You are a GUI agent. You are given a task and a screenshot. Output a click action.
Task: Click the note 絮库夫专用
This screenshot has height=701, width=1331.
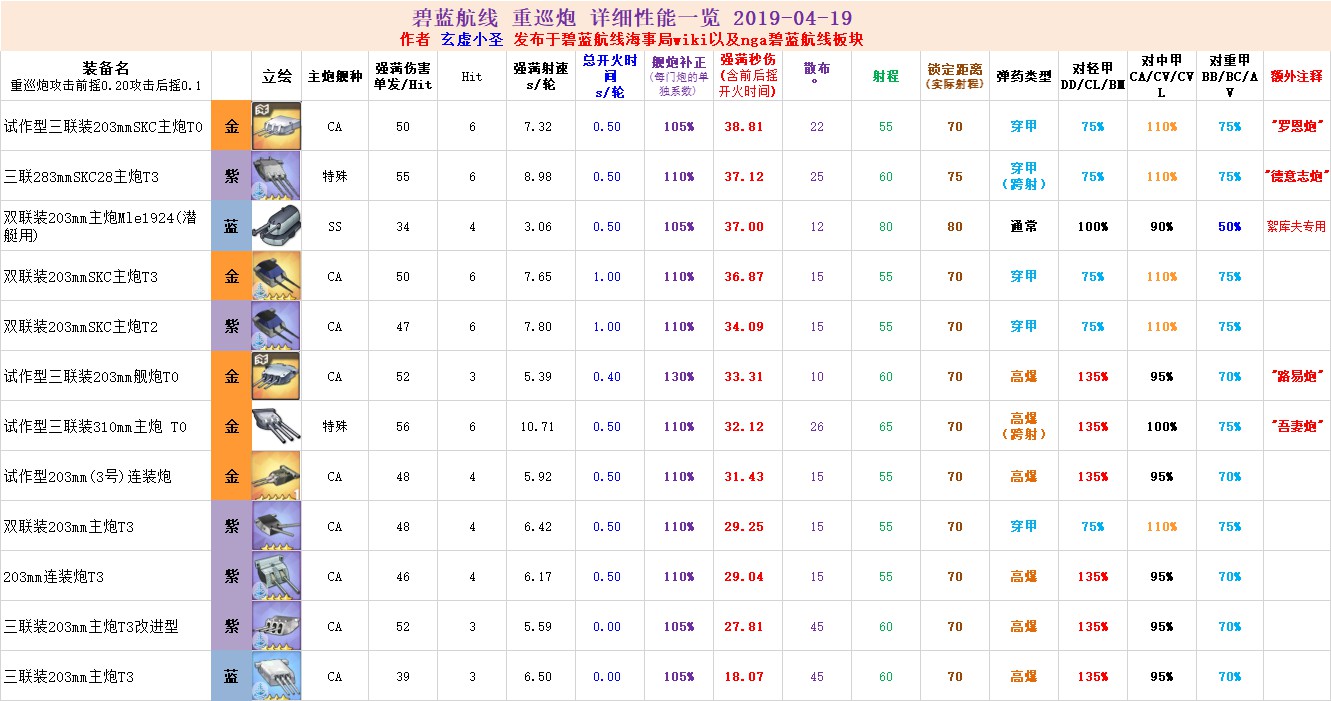pyautogui.click(x=1297, y=227)
